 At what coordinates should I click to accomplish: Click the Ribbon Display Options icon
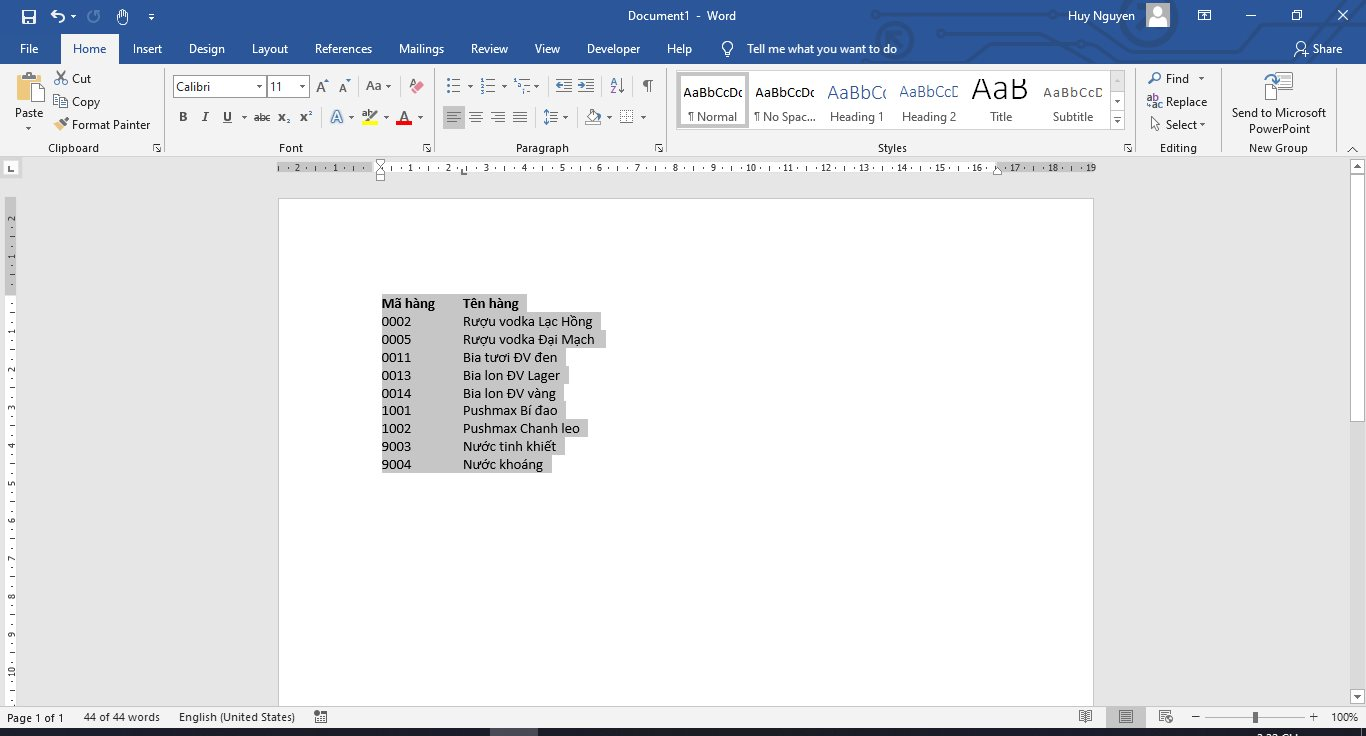tap(1205, 16)
